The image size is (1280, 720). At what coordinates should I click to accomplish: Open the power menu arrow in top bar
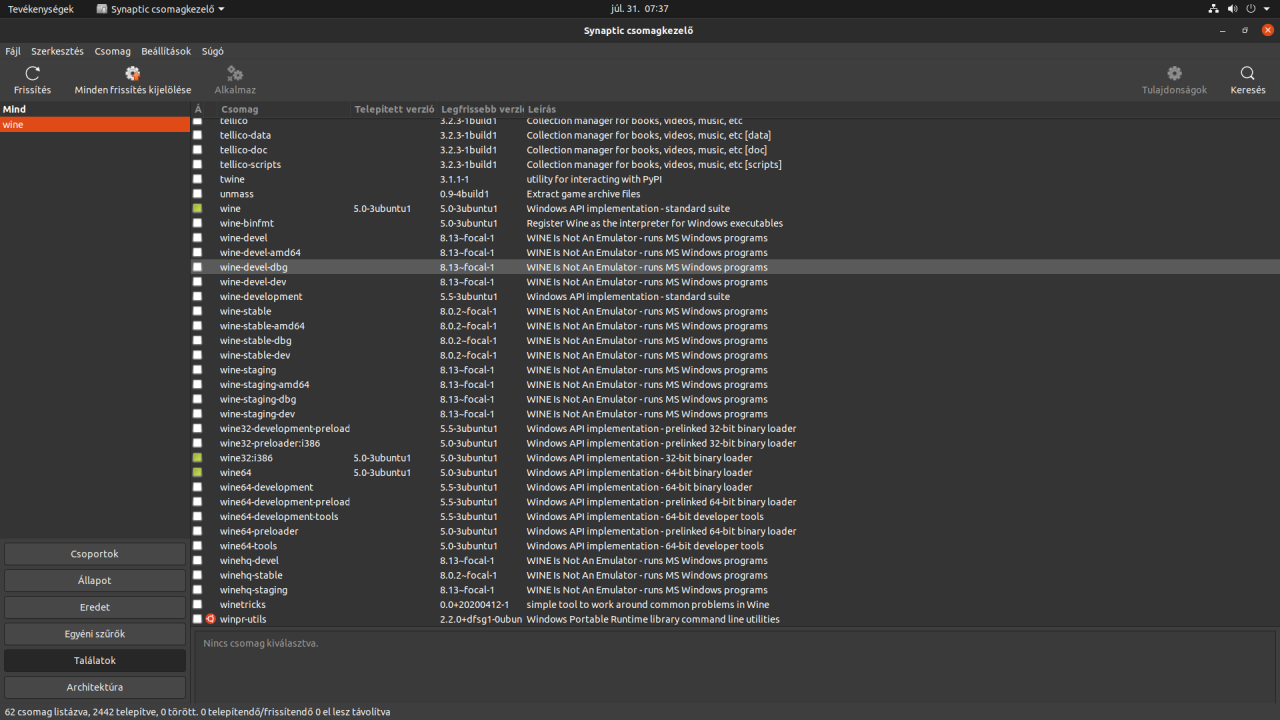1266,8
